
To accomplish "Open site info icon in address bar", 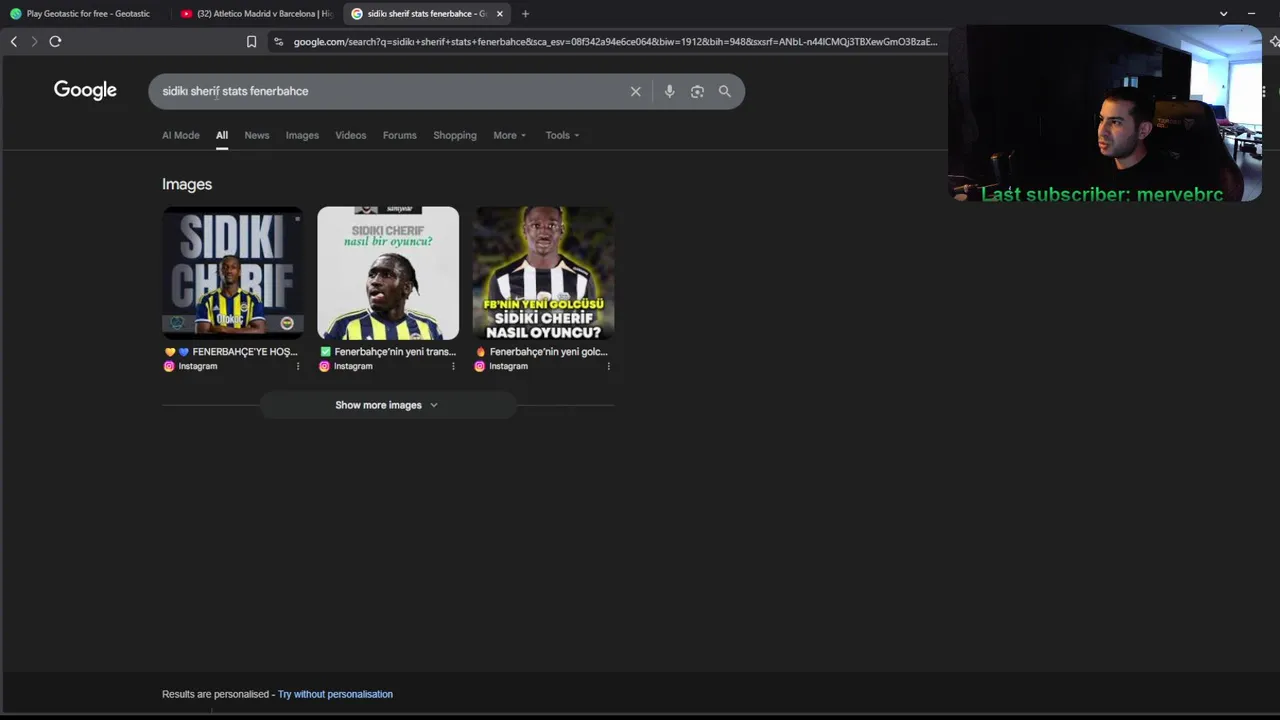I will (x=279, y=41).
